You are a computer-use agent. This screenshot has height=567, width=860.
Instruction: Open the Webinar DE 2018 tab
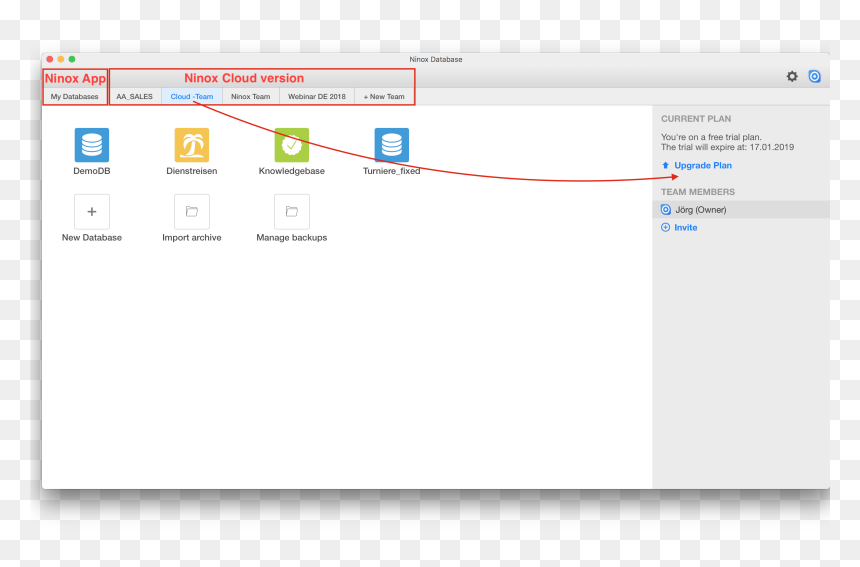317,97
